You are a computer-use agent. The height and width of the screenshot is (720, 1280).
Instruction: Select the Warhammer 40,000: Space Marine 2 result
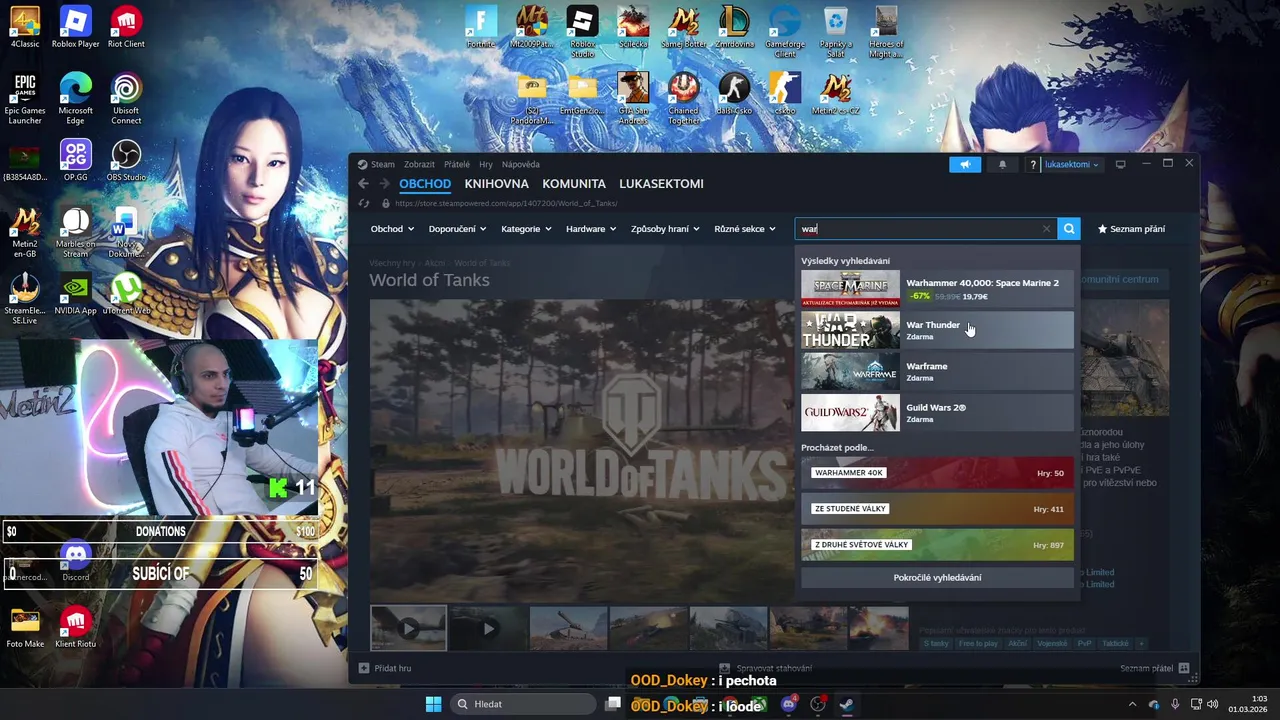click(x=937, y=289)
